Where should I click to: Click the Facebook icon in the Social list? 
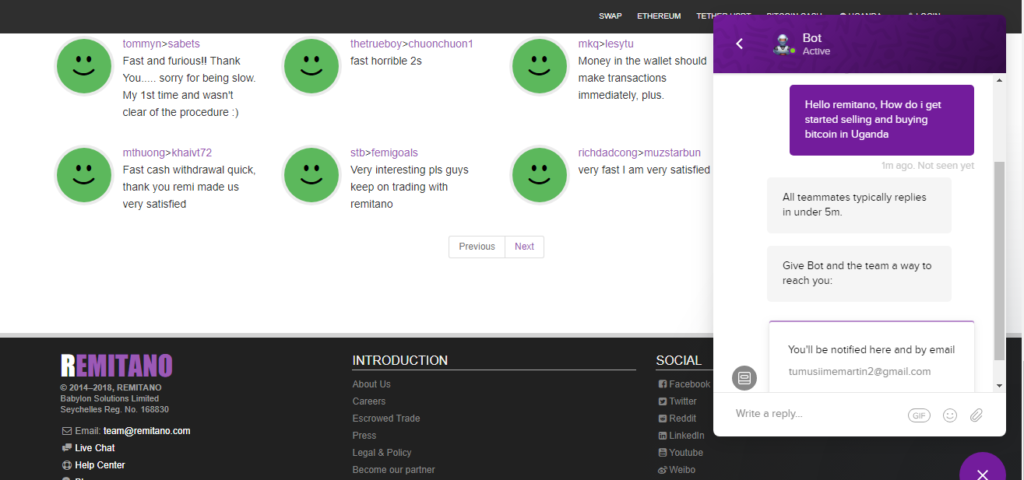[662, 385]
